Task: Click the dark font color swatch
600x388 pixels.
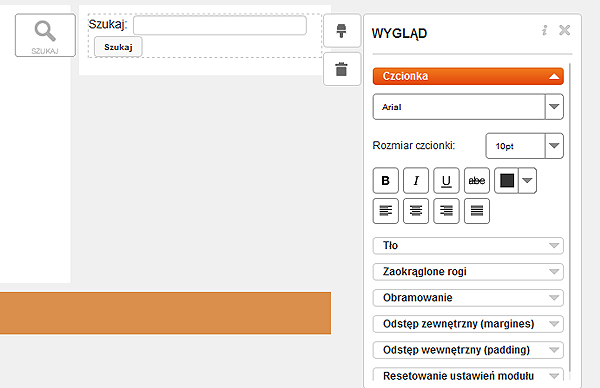Action: [507, 181]
